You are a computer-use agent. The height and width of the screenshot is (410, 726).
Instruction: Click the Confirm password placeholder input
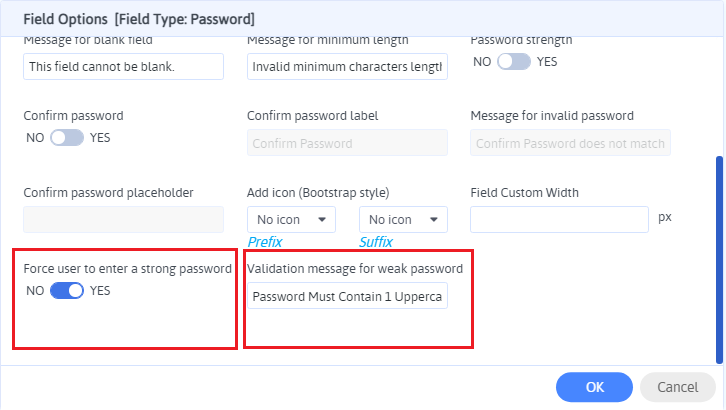(x=123, y=219)
